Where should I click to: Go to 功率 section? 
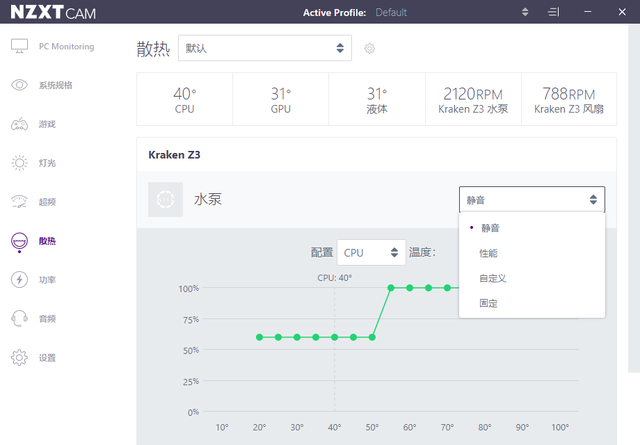47,280
